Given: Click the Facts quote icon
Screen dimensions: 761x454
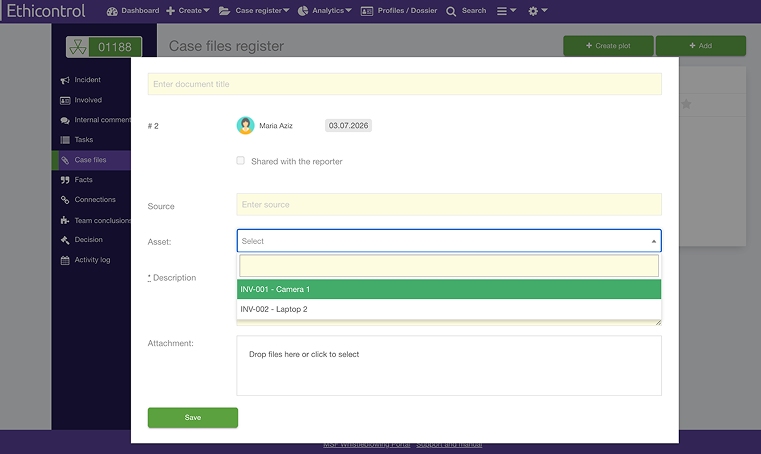Looking at the screenshot, I should (x=65, y=180).
